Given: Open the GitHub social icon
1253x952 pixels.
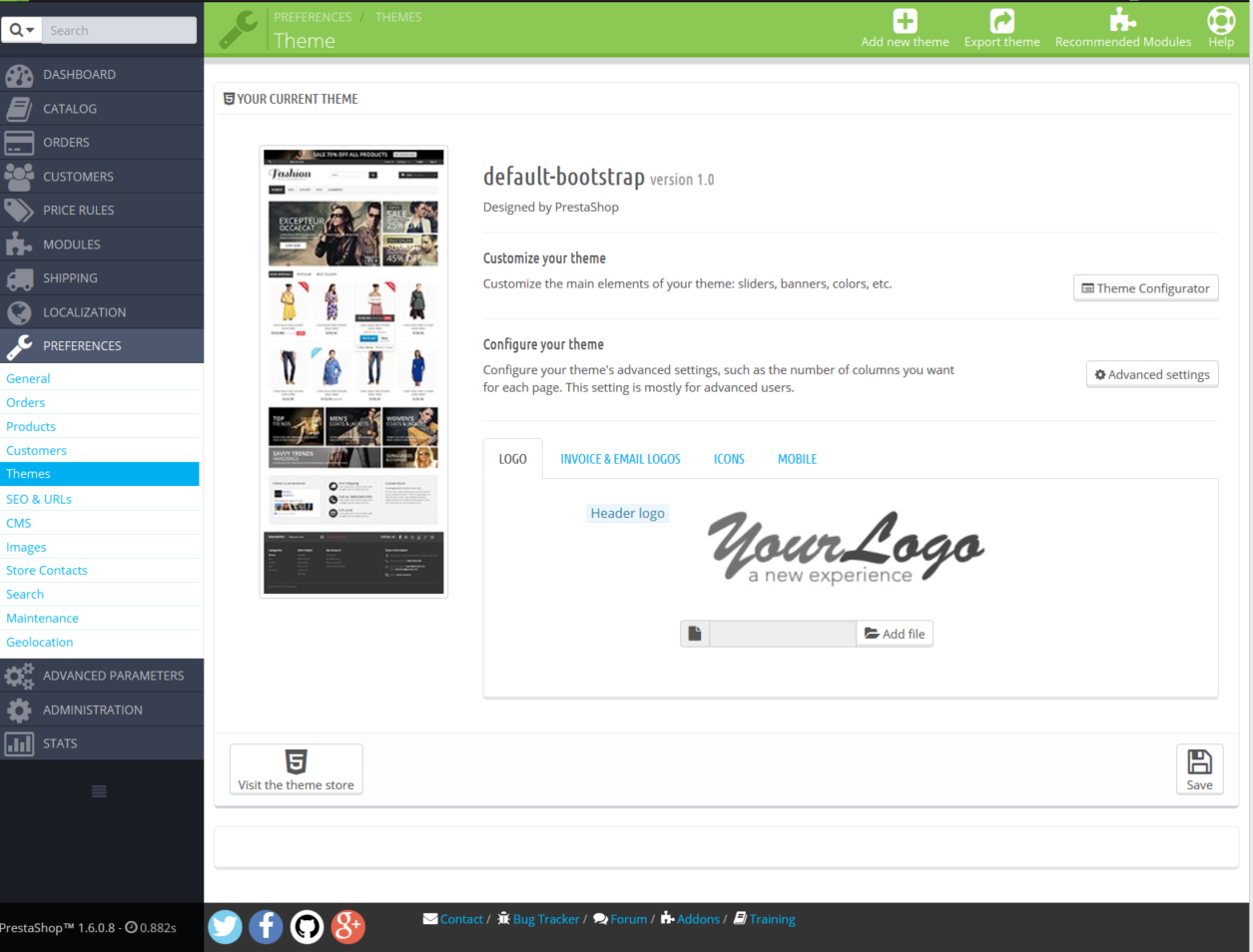Looking at the screenshot, I should tap(307, 927).
